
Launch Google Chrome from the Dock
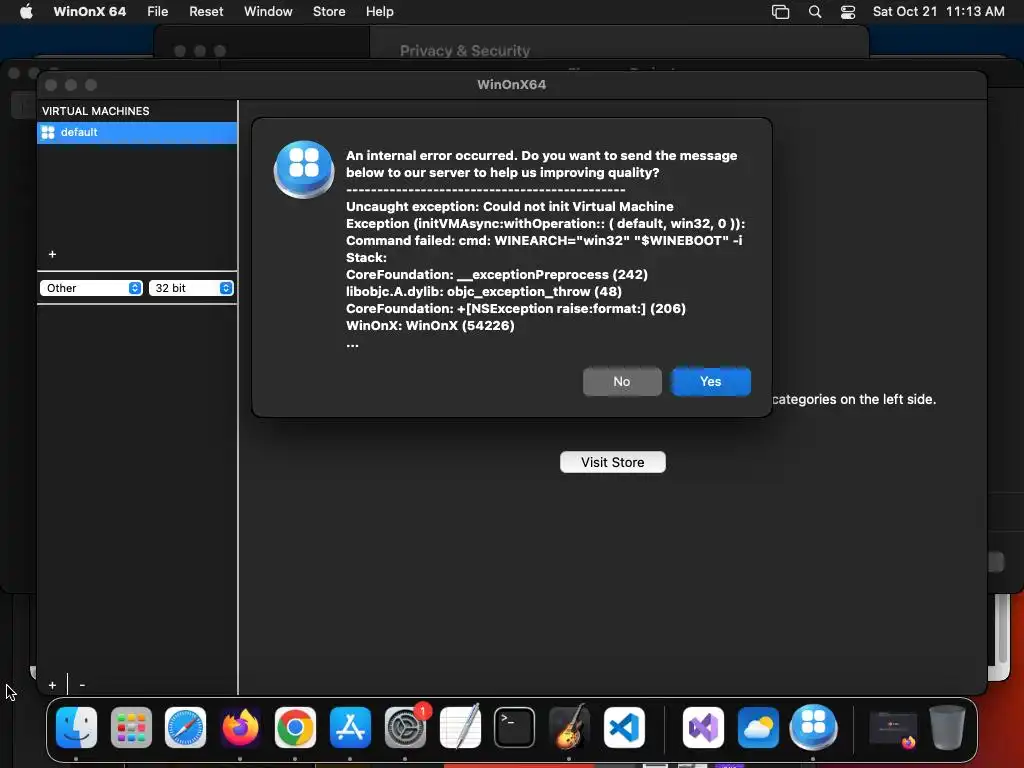[295, 728]
